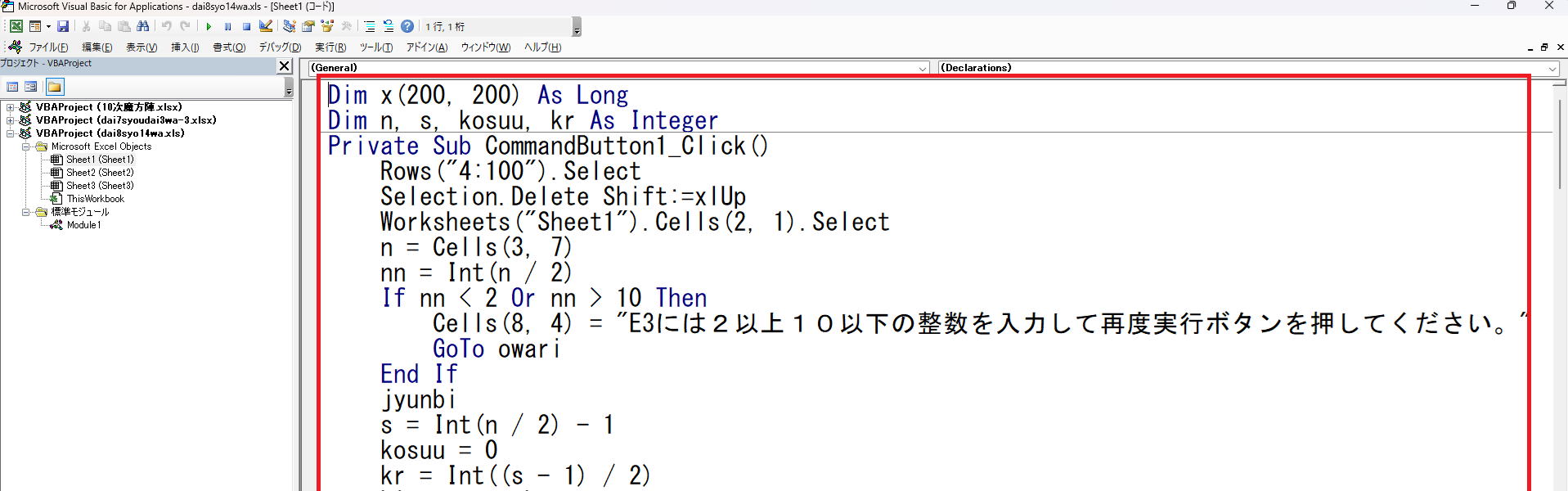Open the デバッグ(D) menu
The width and height of the screenshot is (1568, 491).
coord(280,47)
